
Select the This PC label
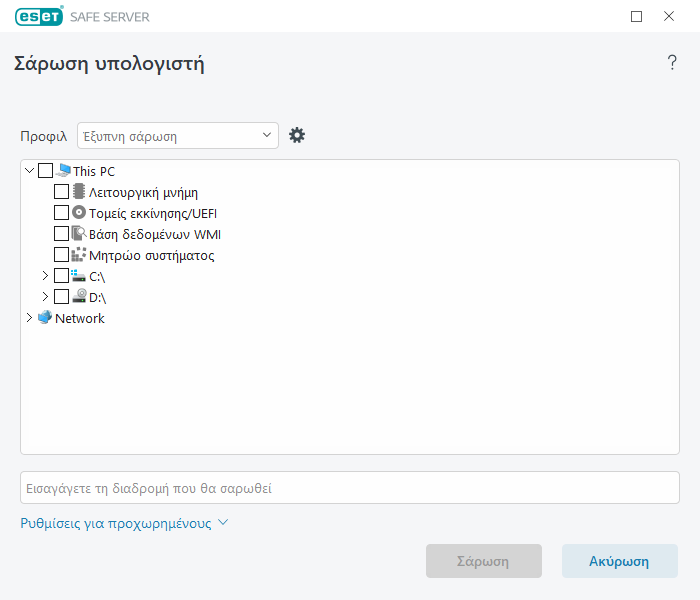(94, 171)
